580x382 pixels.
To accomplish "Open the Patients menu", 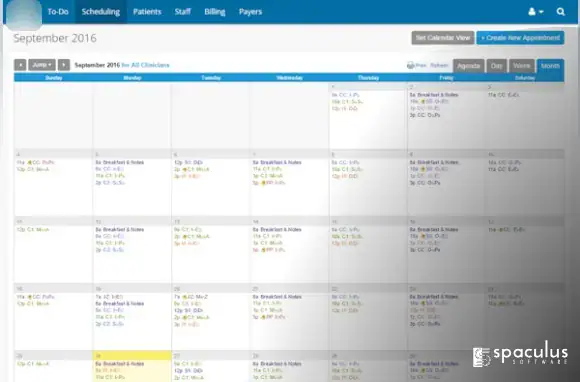I will [x=147, y=12].
